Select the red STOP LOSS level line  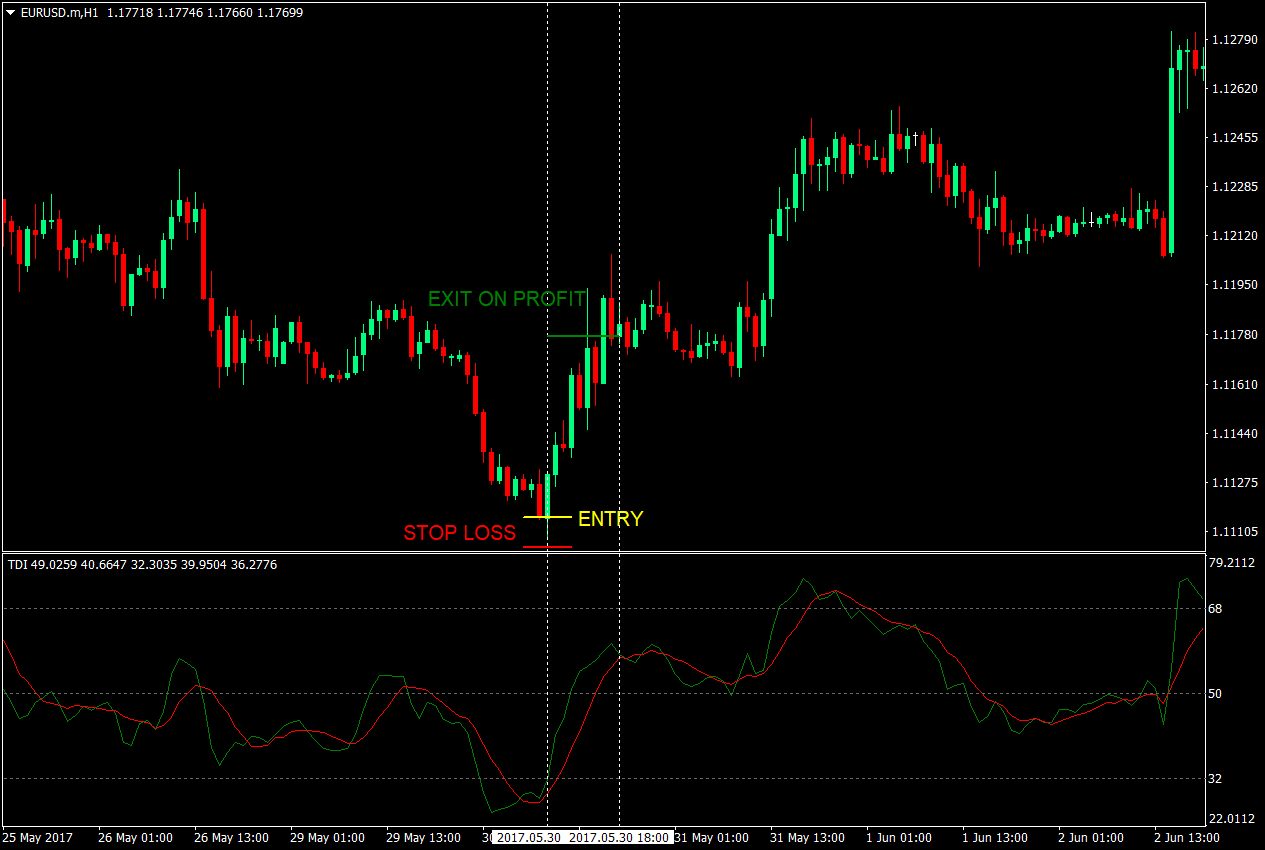(x=548, y=546)
